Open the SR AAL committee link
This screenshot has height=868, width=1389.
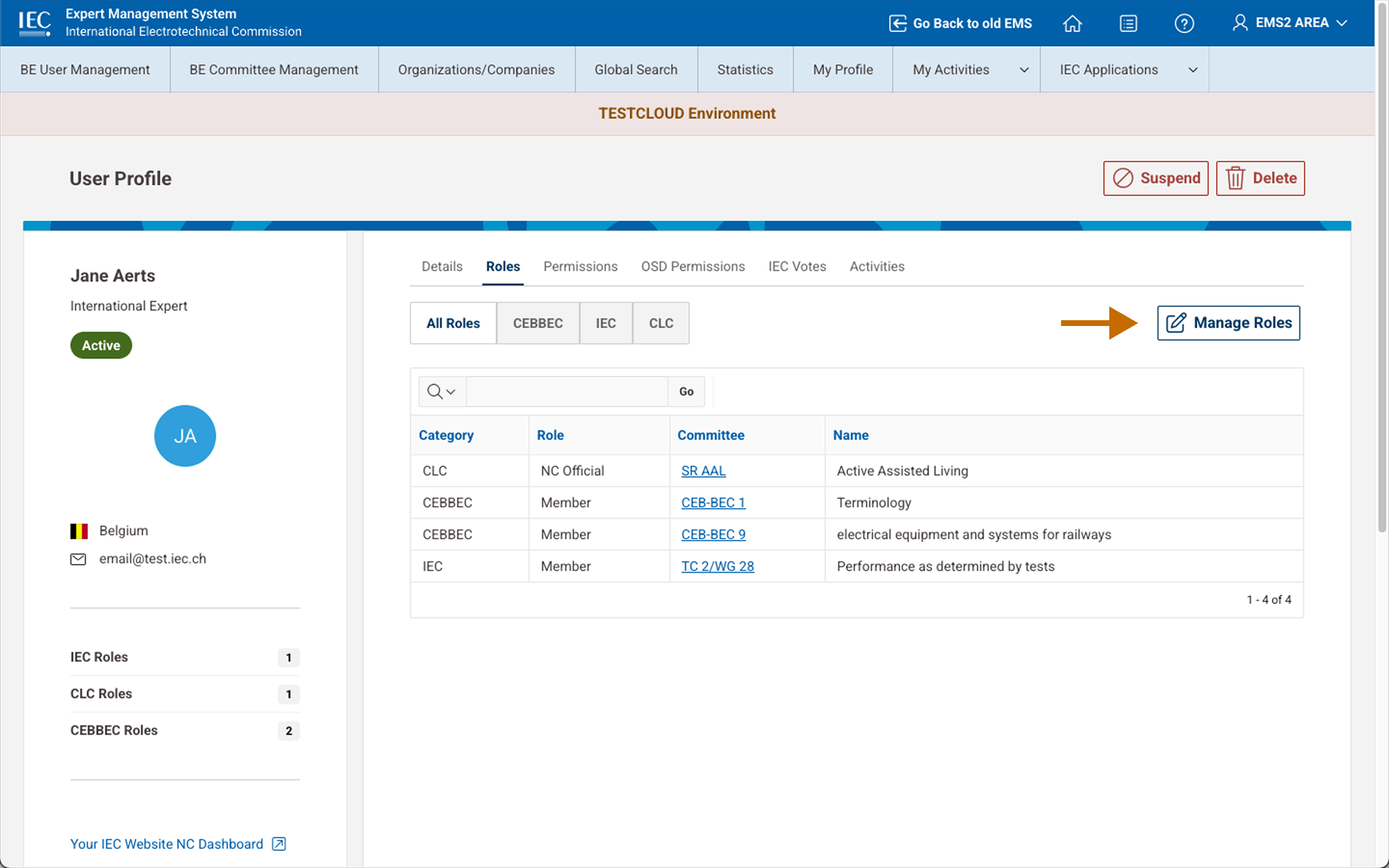click(703, 470)
